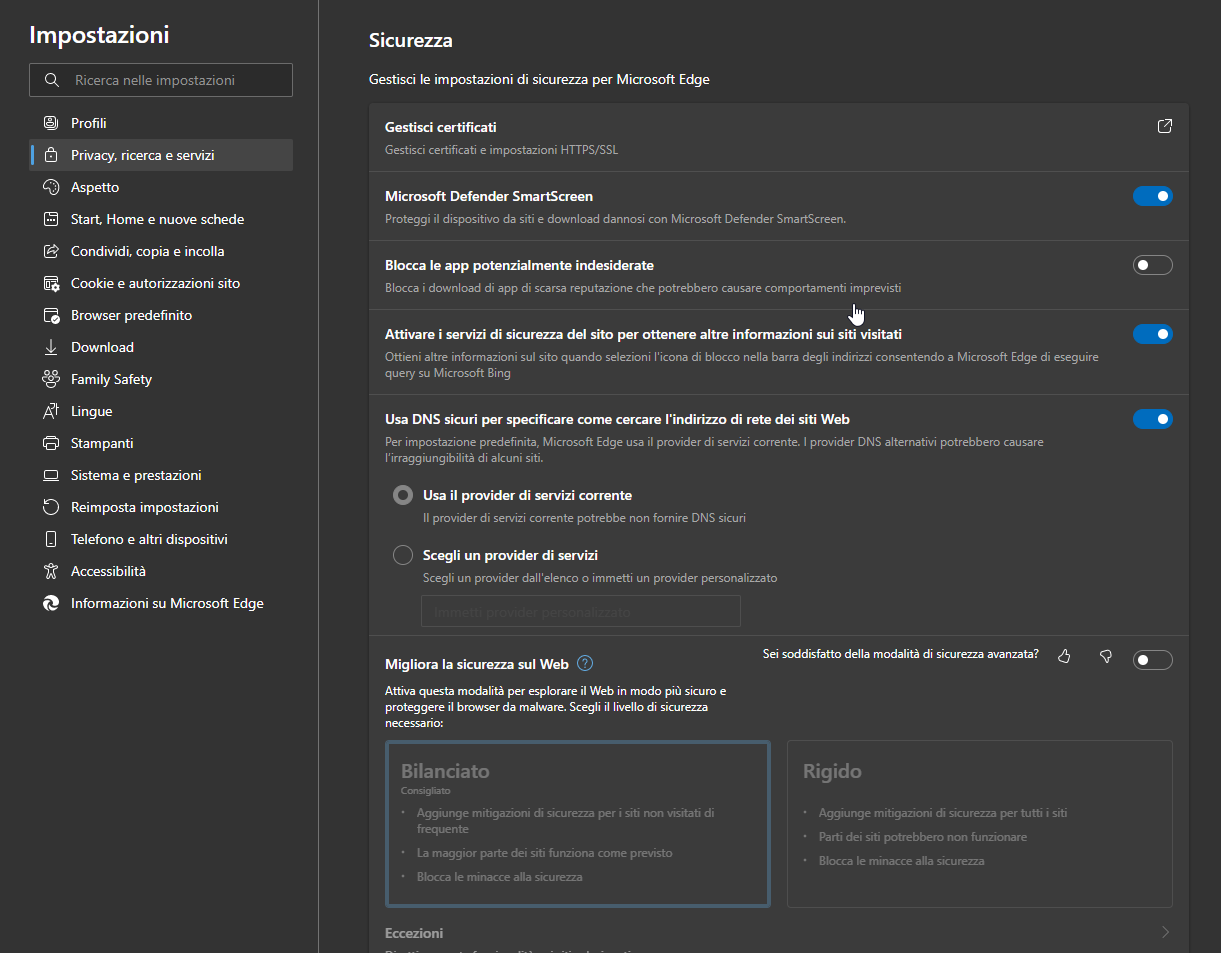
Task: Open Gestisci certificati external link icon
Action: click(x=1164, y=127)
